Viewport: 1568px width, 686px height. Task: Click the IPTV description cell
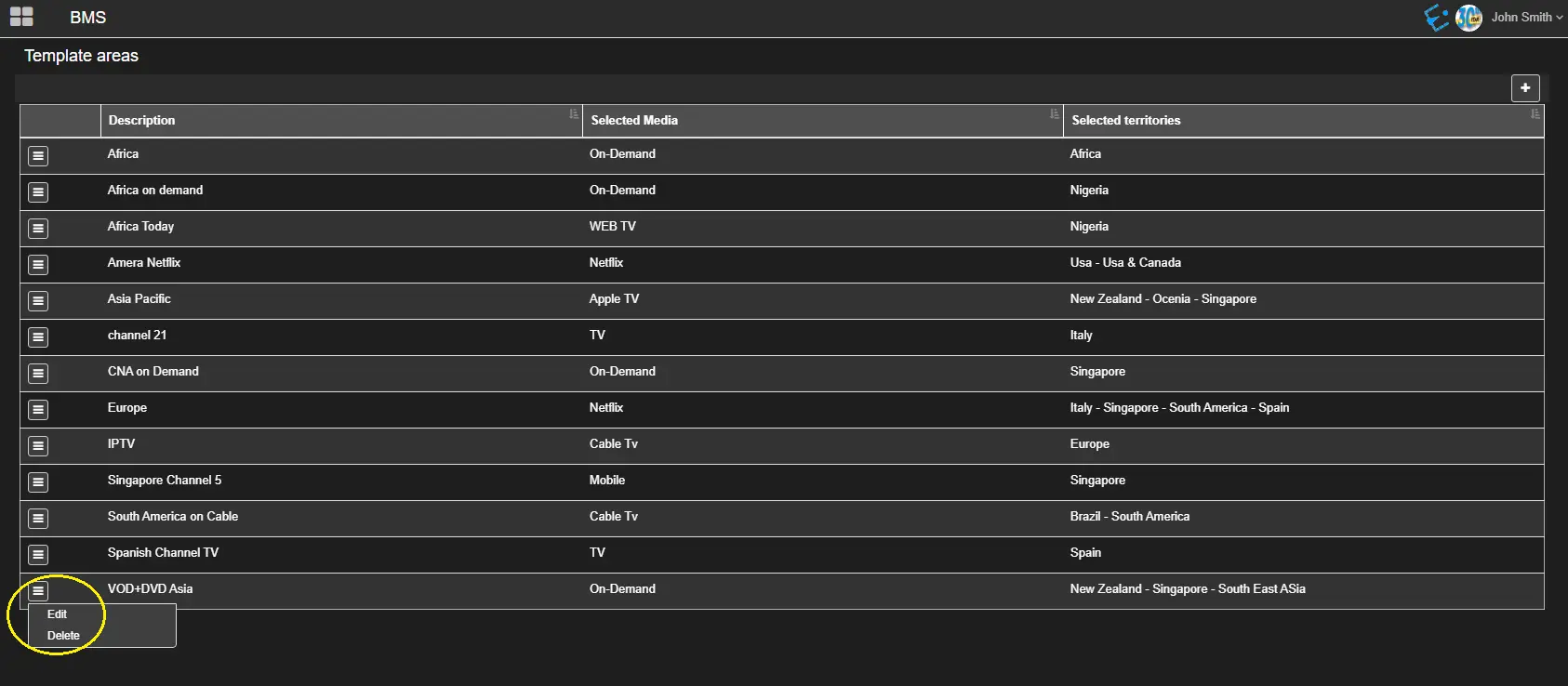click(x=121, y=444)
